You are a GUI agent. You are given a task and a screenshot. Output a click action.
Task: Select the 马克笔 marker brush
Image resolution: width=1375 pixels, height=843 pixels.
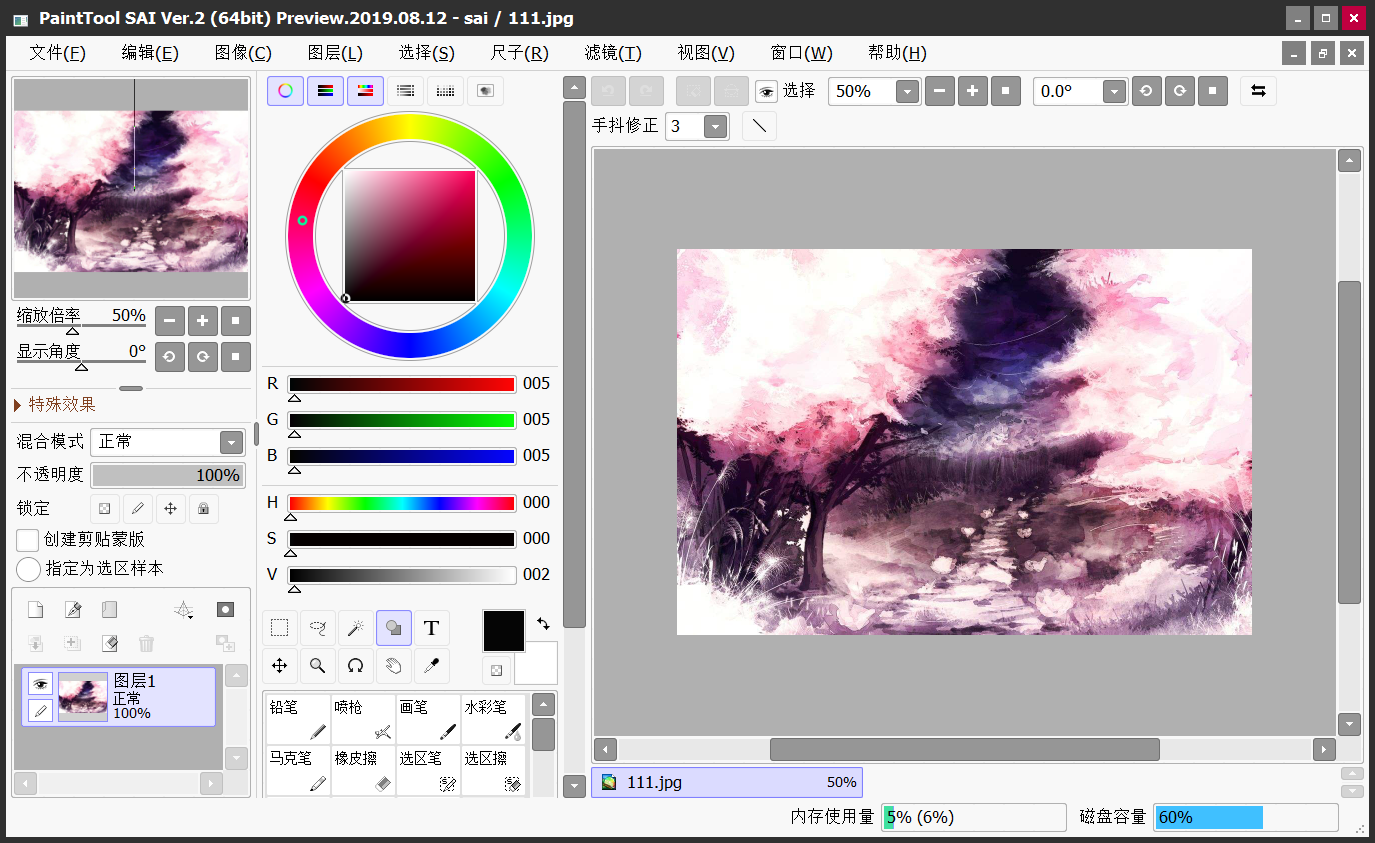pos(297,771)
